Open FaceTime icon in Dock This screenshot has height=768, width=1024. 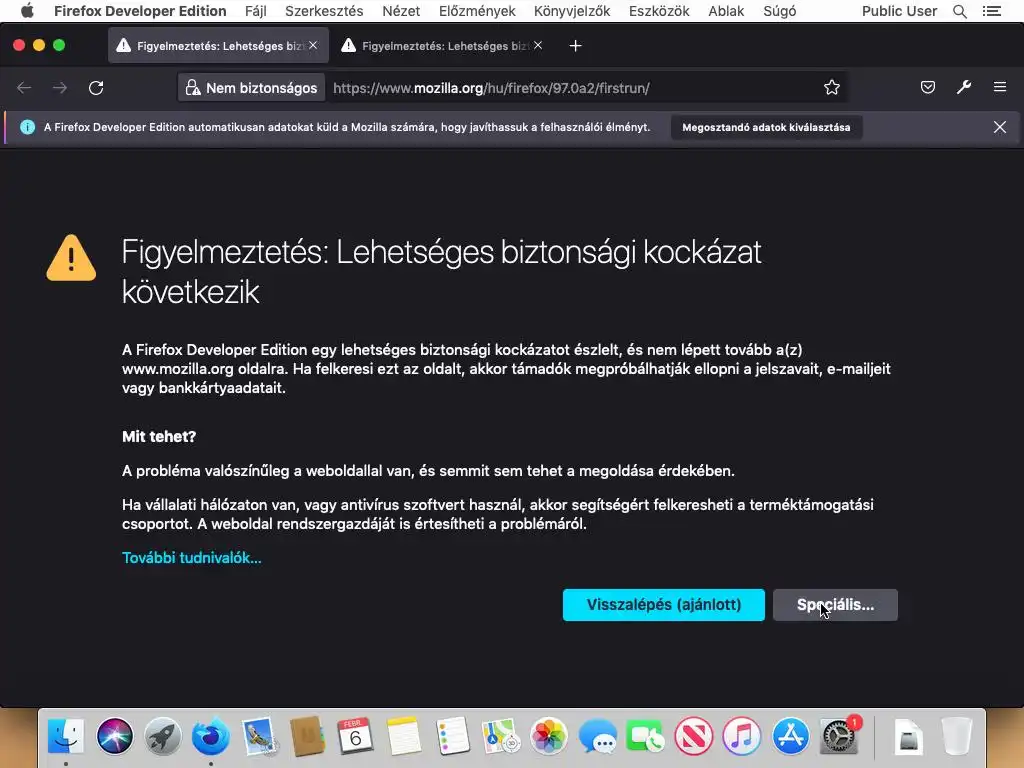tap(645, 736)
